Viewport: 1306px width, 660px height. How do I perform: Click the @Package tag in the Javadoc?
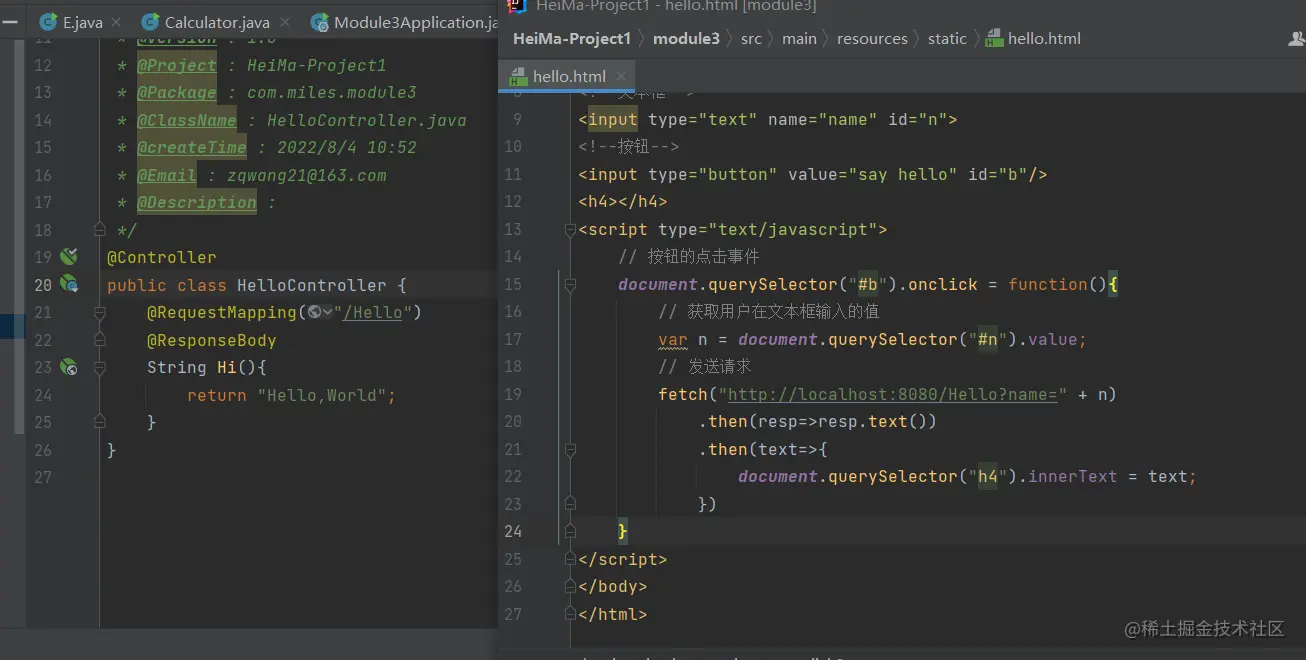pyautogui.click(x=177, y=92)
